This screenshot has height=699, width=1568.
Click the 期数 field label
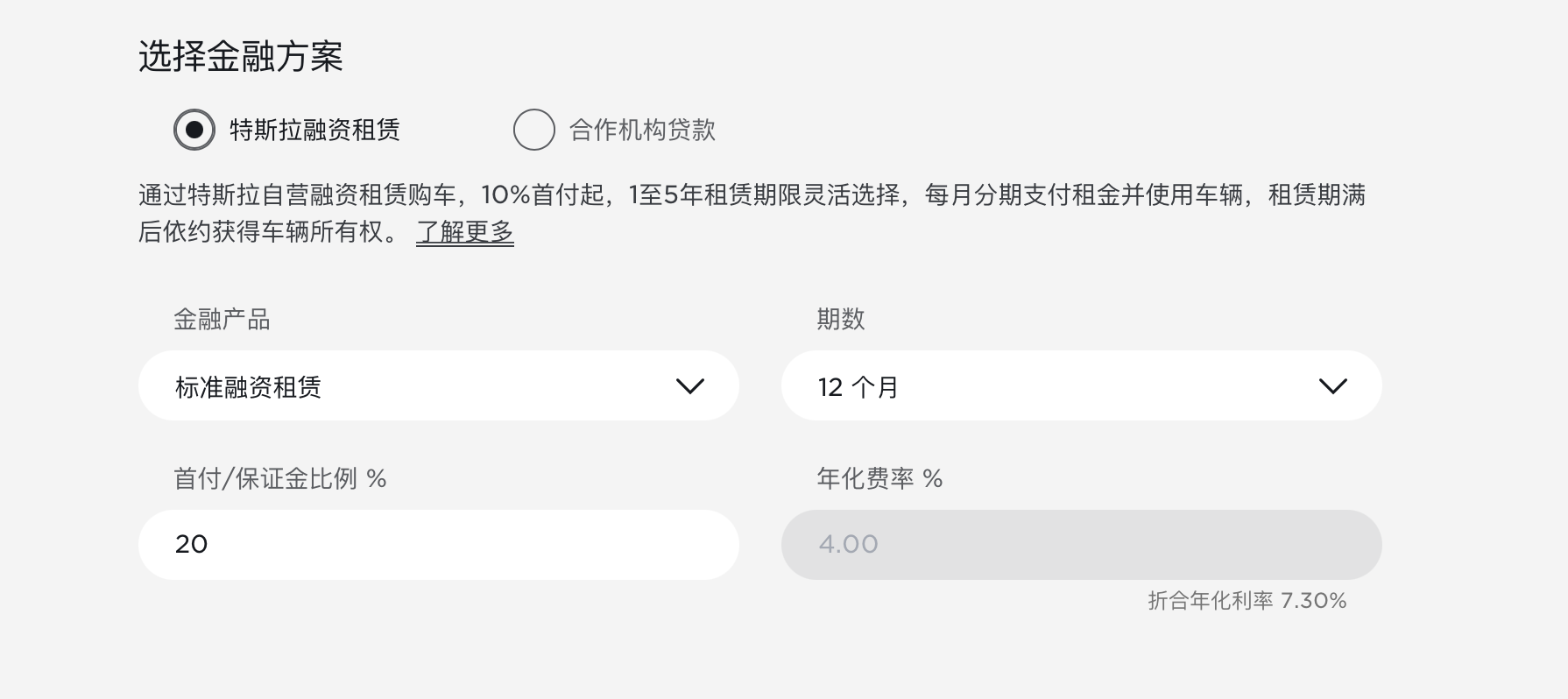pyautogui.click(x=840, y=319)
